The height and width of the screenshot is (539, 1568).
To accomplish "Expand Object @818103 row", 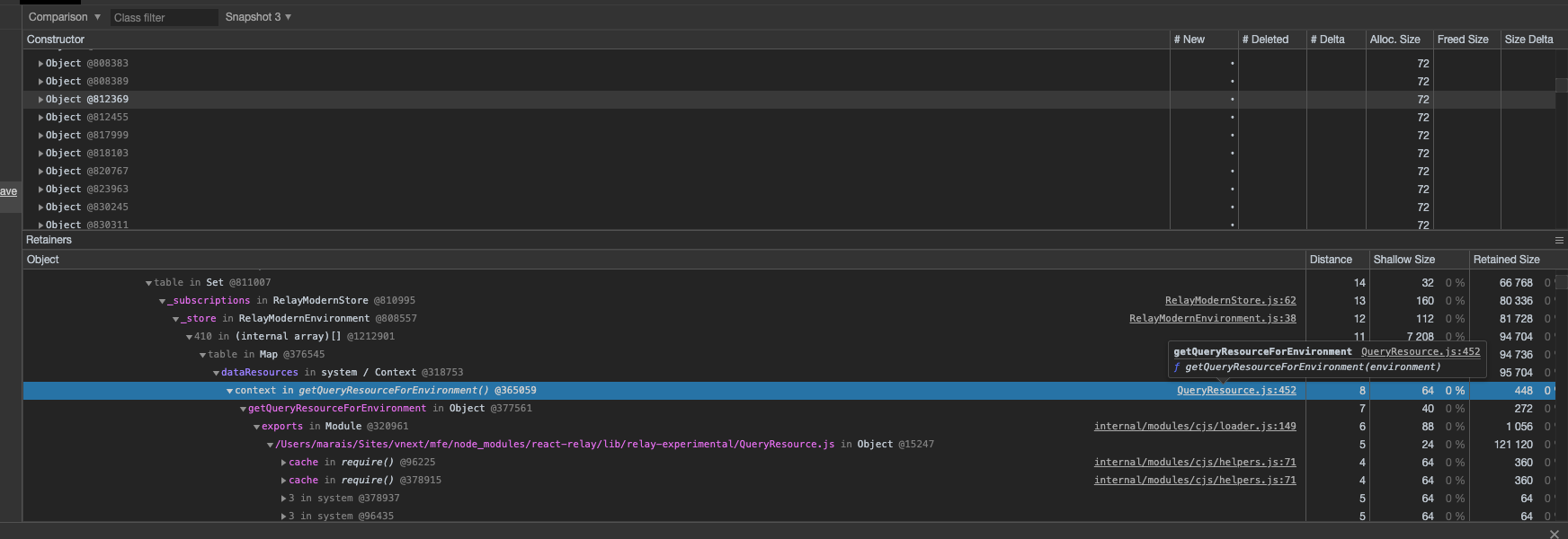I will [x=40, y=154].
